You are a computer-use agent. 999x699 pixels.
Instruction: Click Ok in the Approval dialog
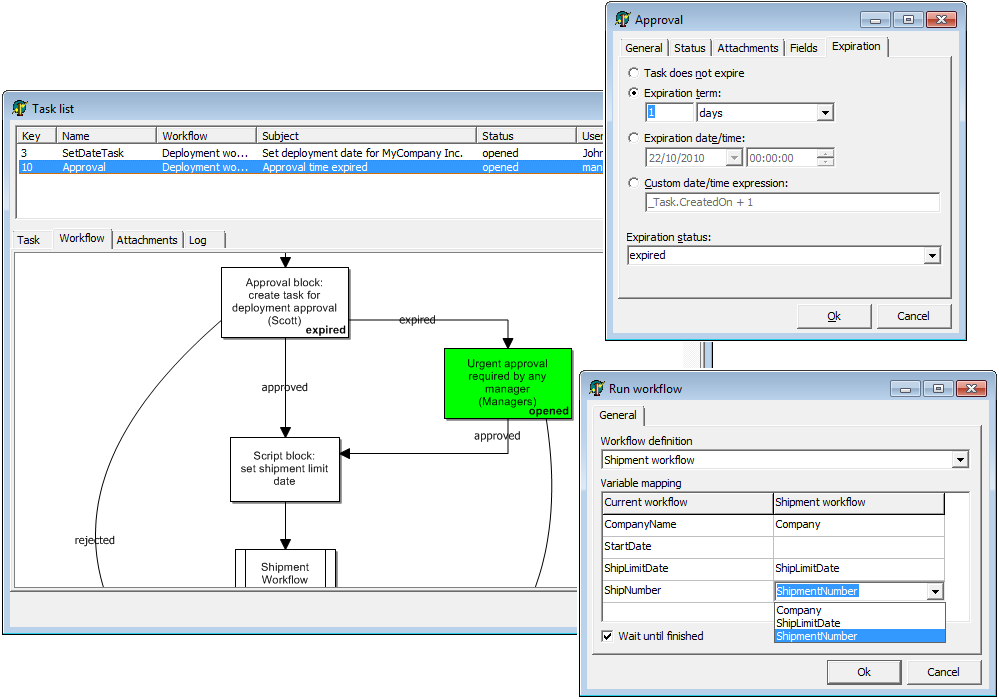834,316
